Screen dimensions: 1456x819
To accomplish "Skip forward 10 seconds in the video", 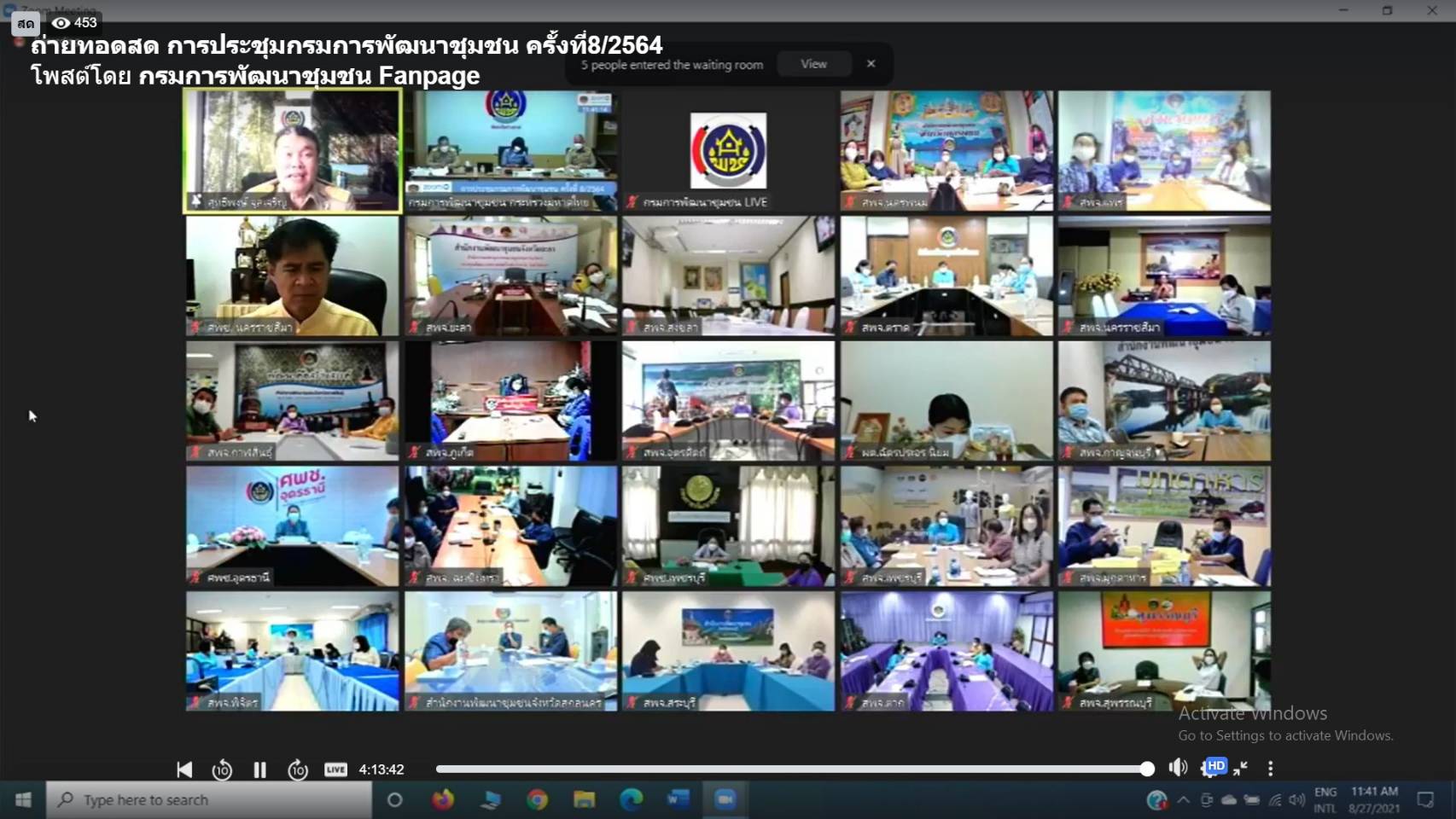I will click(x=298, y=770).
